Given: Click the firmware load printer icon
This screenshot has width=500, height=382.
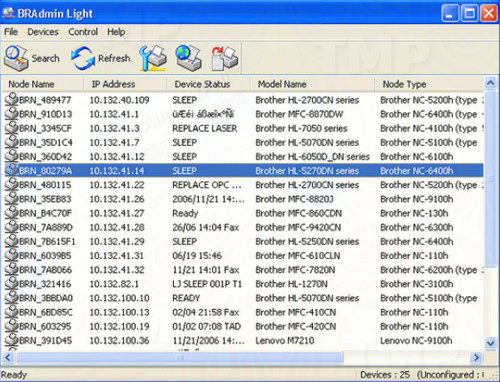Looking at the screenshot, I should point(224,58).
